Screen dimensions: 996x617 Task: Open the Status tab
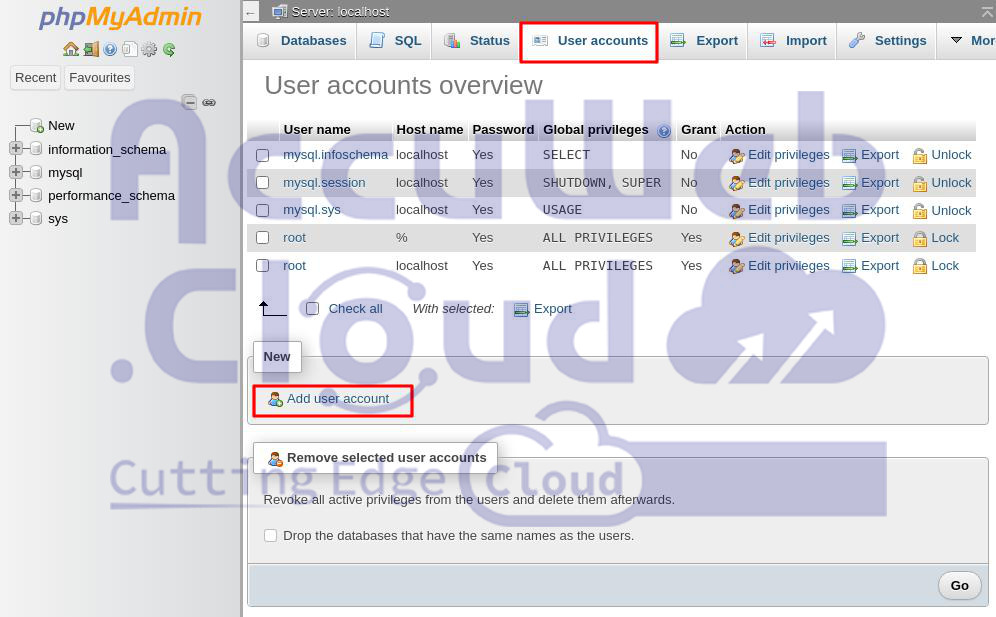[x=476, y=41]
